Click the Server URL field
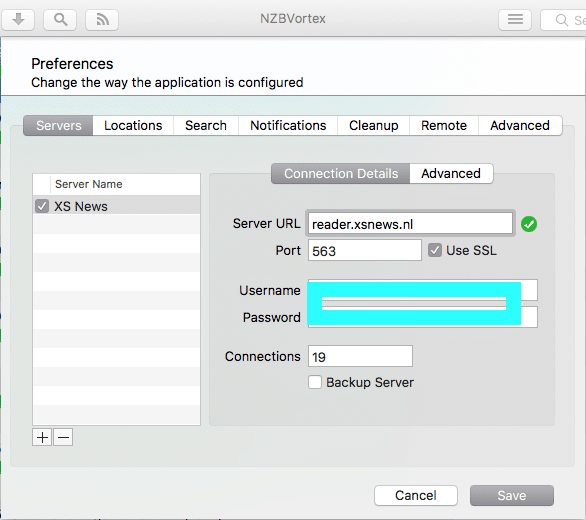This screenshot has height=520, width=586. pos(410,224)
